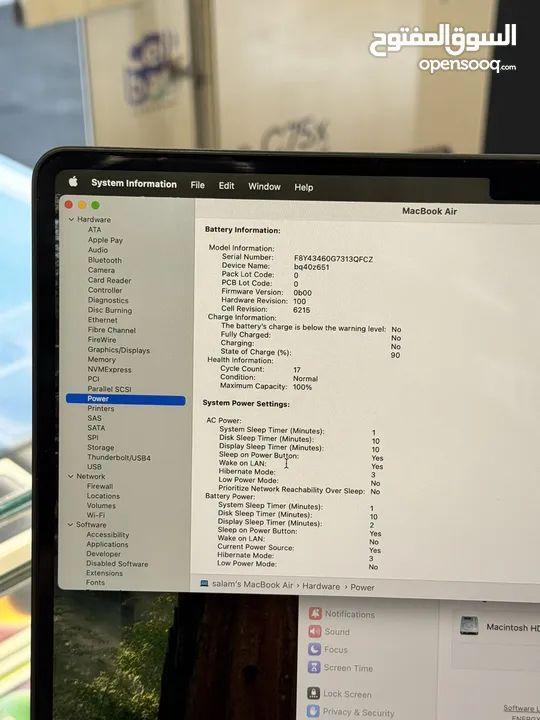Select Memory in the sidebar
Image resolution: width=540 pixels, height=720 pixels.
101,360
